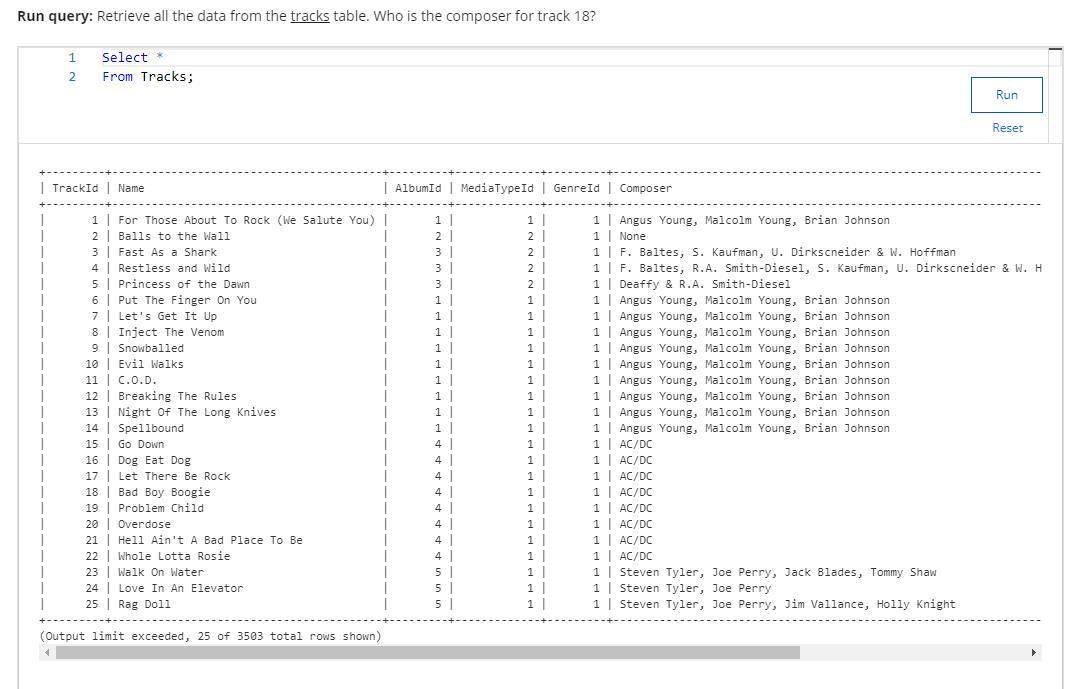The width and height of the screenshot is (1072, 689).
Task: Click composer 'Steven Tyler, Joe Perry' in Love In An Elevator row
Action: [x=695, y=588]
